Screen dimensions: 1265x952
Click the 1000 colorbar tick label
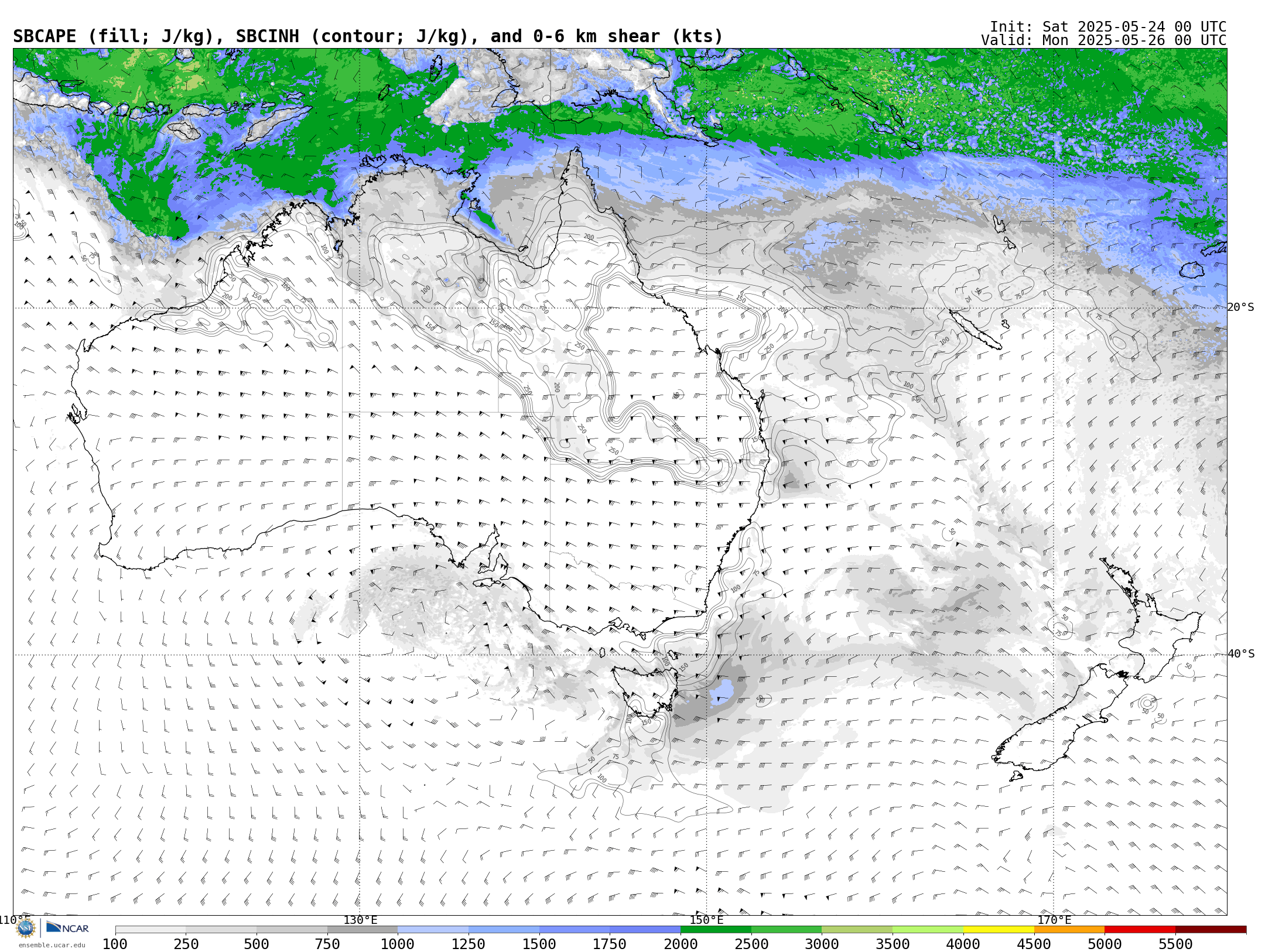pyautogui.click(x=398, y=944)
